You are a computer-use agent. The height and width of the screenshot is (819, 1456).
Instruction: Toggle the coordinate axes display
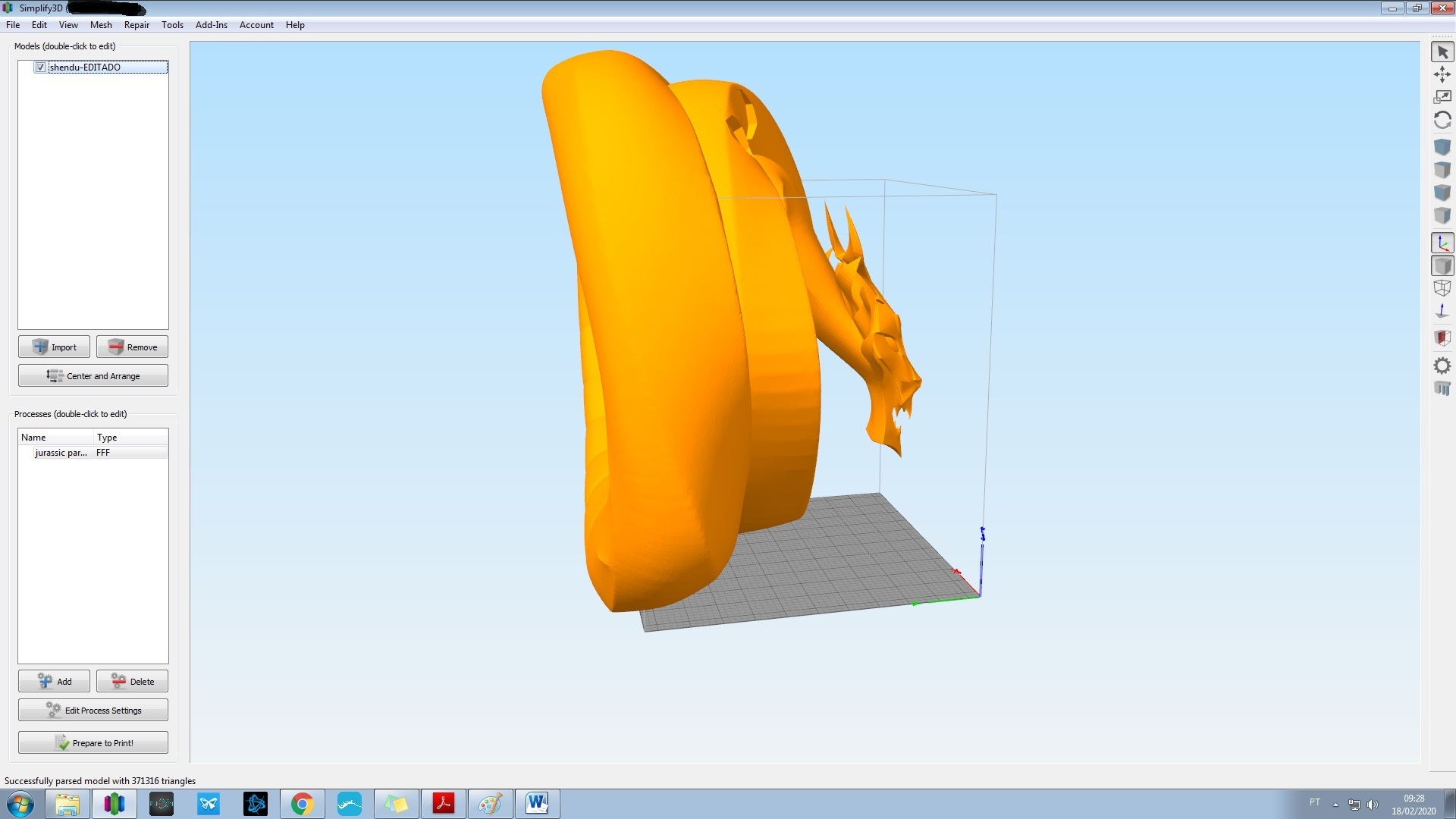1442,242
